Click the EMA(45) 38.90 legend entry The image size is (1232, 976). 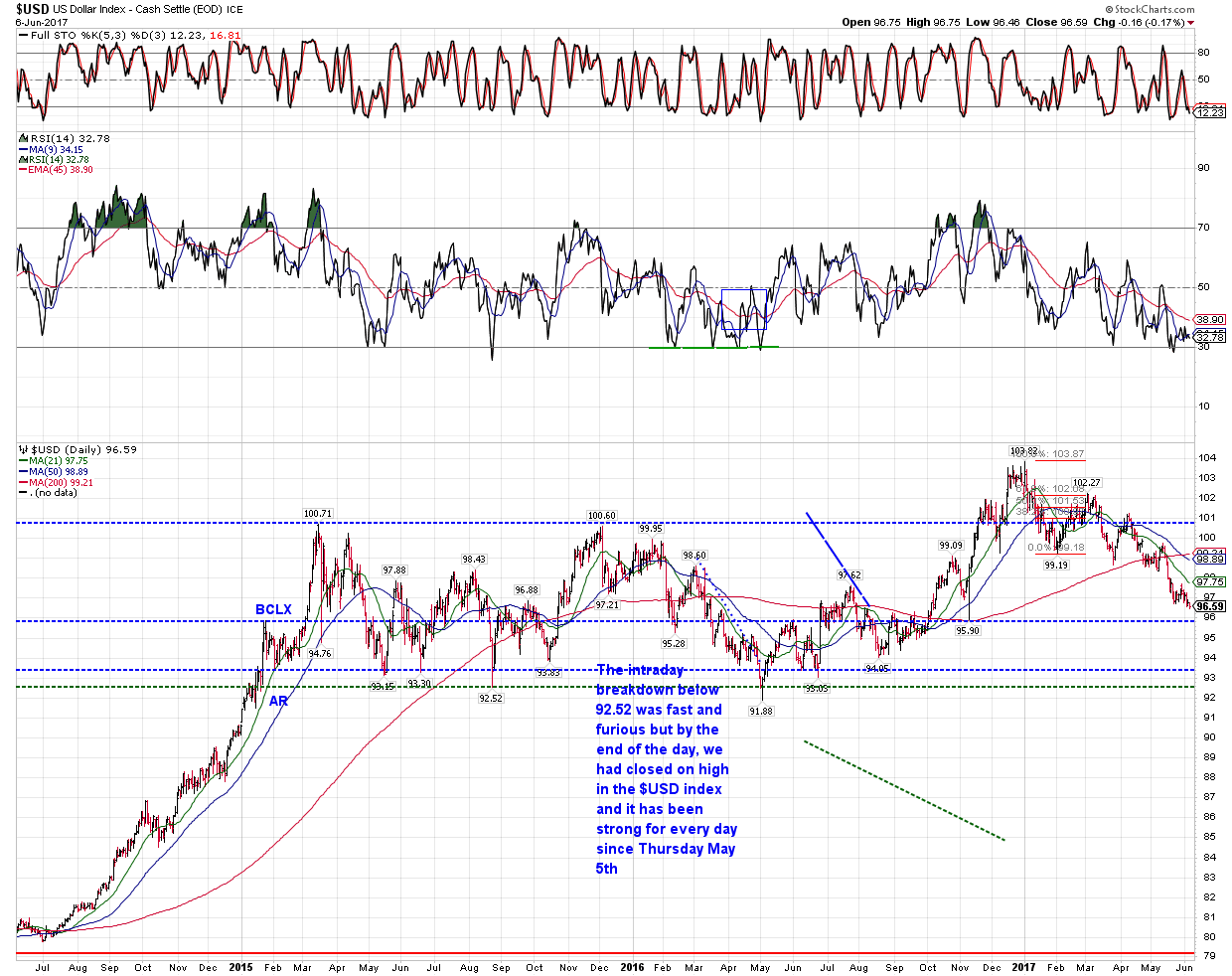(57, 170)
